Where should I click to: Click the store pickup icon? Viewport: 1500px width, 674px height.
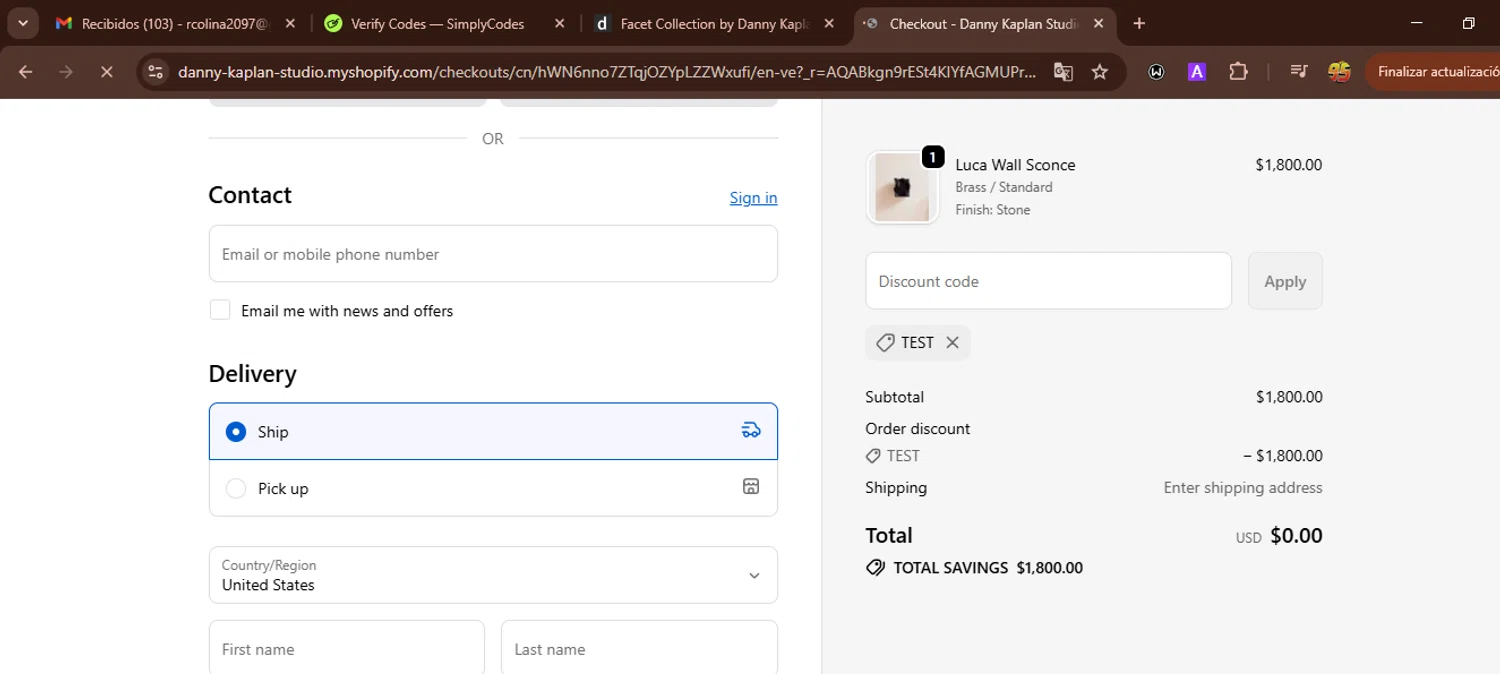[751, 486]
